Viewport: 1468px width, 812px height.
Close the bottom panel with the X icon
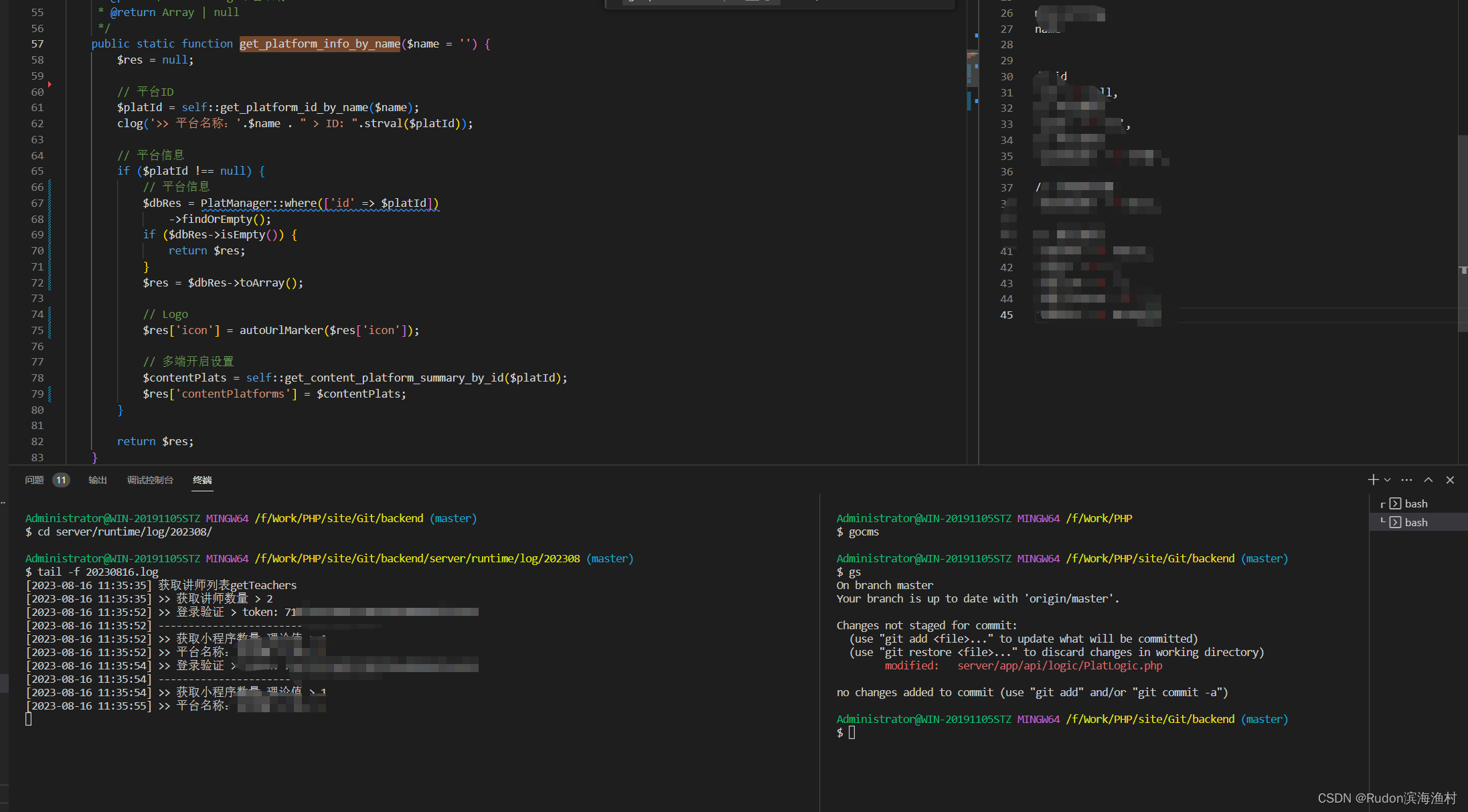[1450, 480]
